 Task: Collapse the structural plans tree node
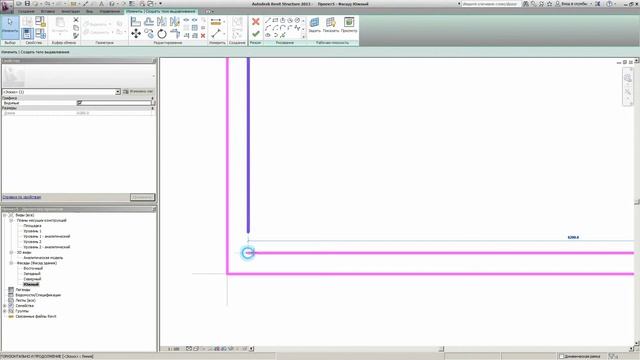(11, 220)
